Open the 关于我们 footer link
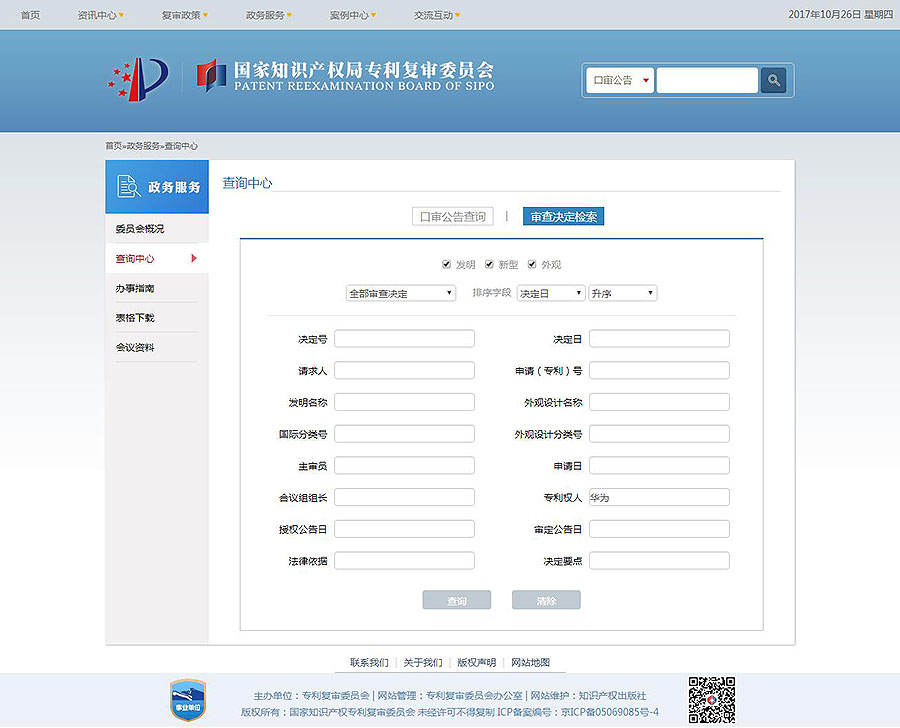The width and height of the screenshot is (900, 728). pyautogui.click(x=422, y=663)
